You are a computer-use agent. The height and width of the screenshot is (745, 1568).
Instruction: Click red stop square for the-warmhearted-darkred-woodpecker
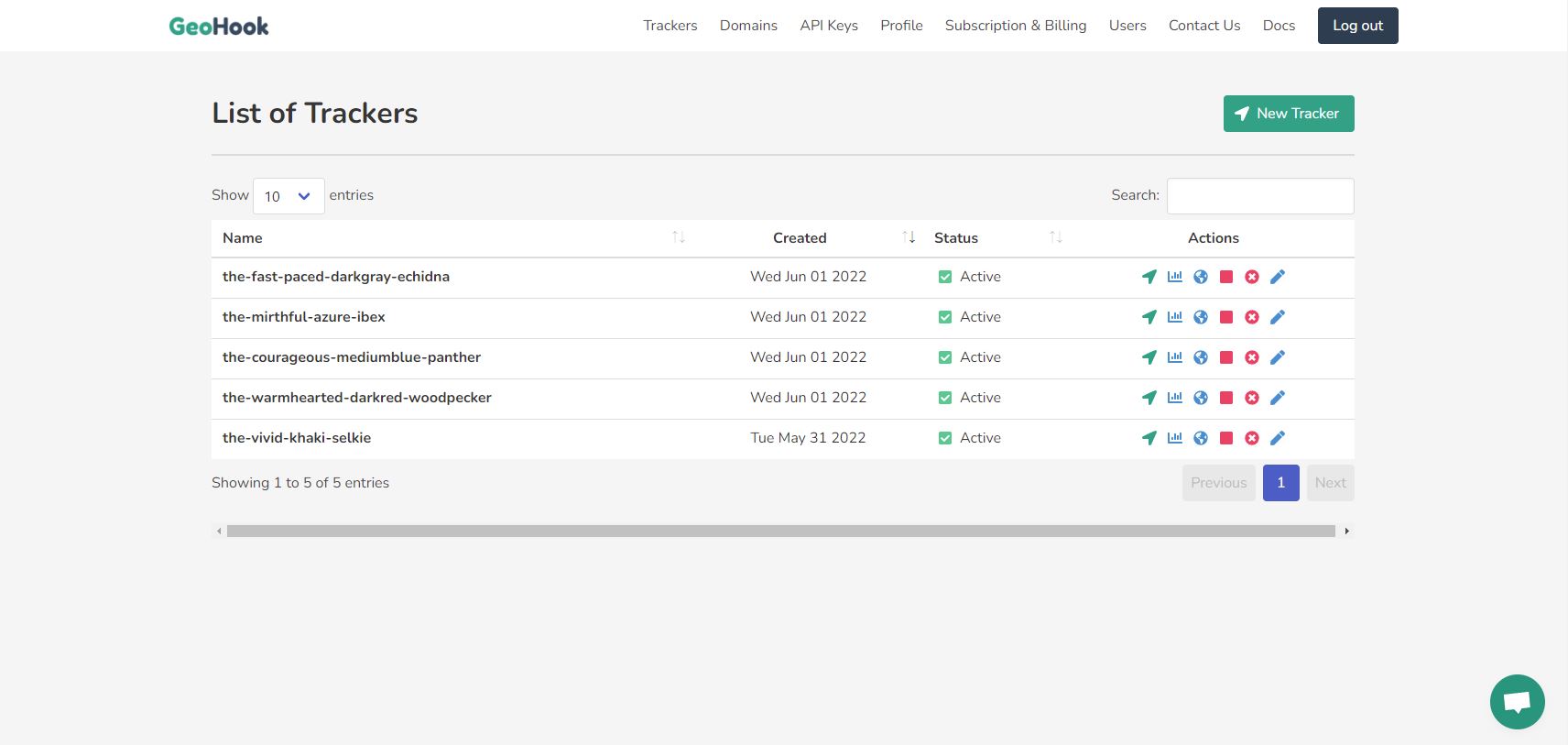pyautogui.click(x=1226, y=398)
